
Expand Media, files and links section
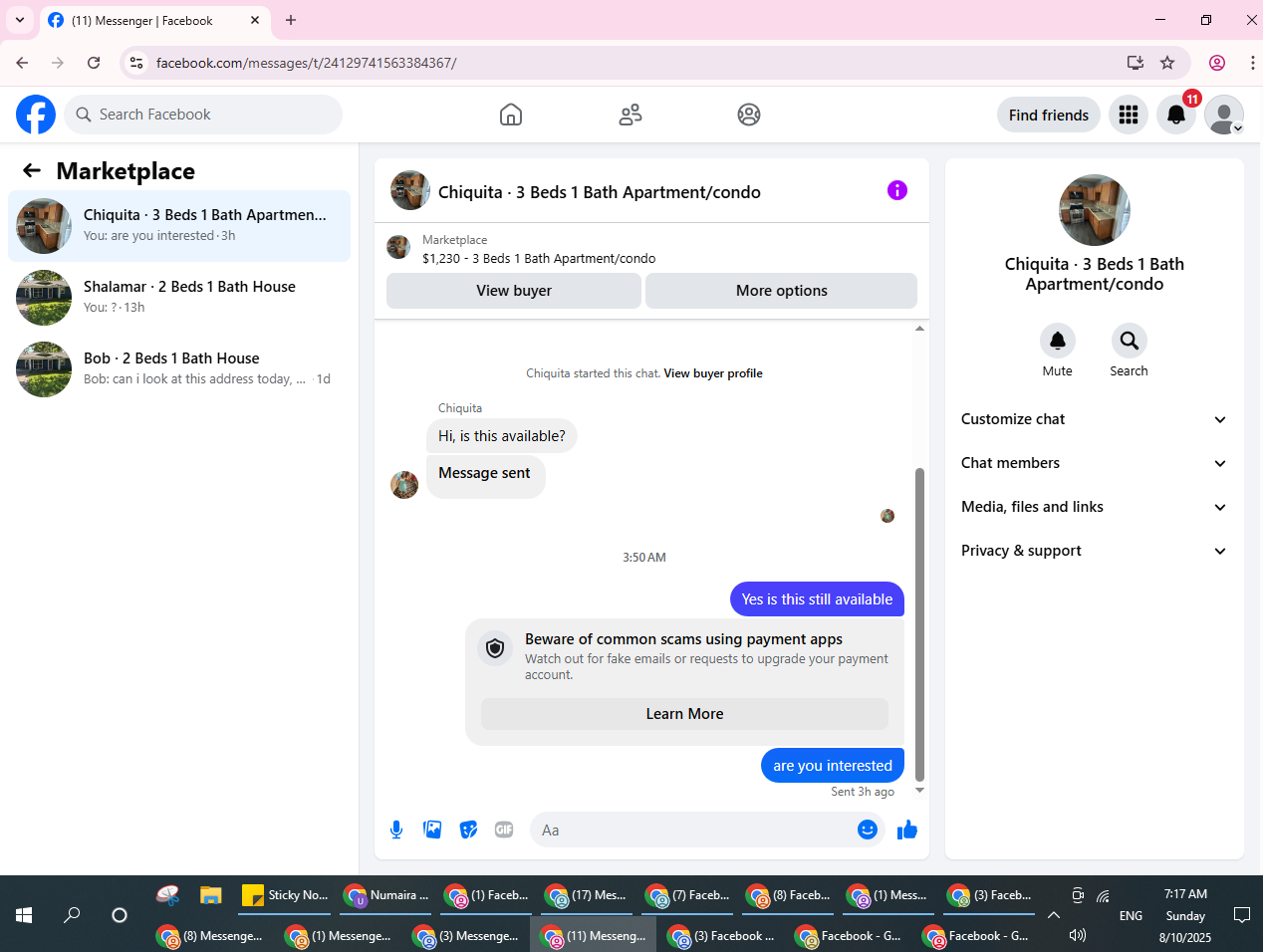tap(1094, 507)
